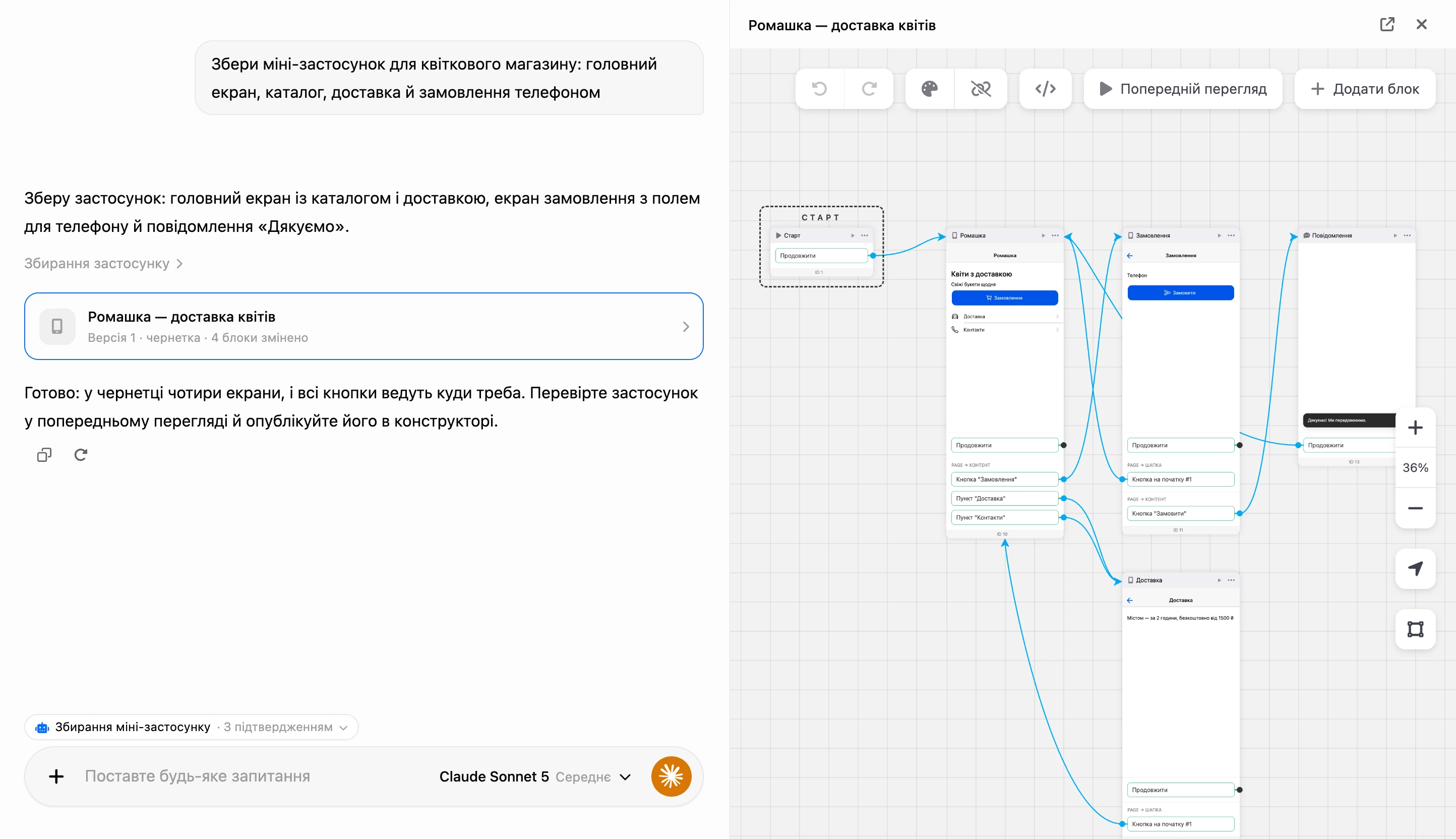
Task: Open Claude Sonnet 5 model selector
Action: click(x=535, y=777)
